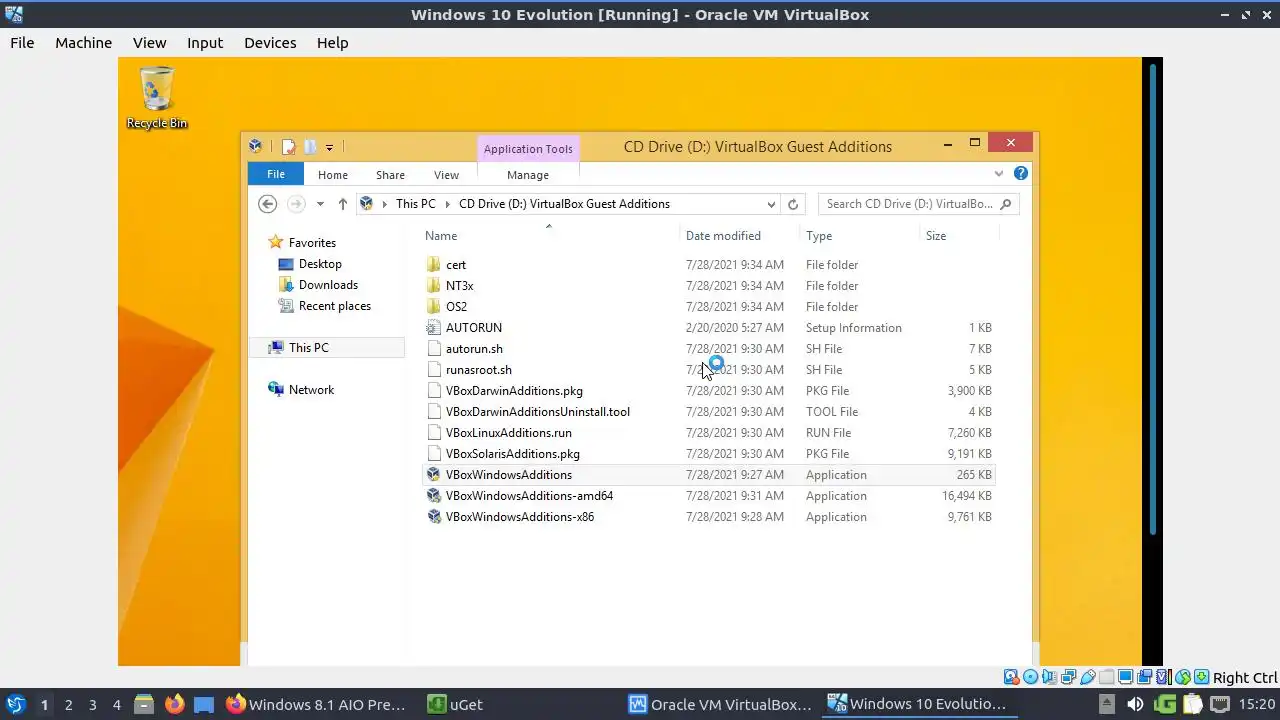Click the Properties quick access toolbar icon
1280x720 pixels.
click(x=288, y=147)
